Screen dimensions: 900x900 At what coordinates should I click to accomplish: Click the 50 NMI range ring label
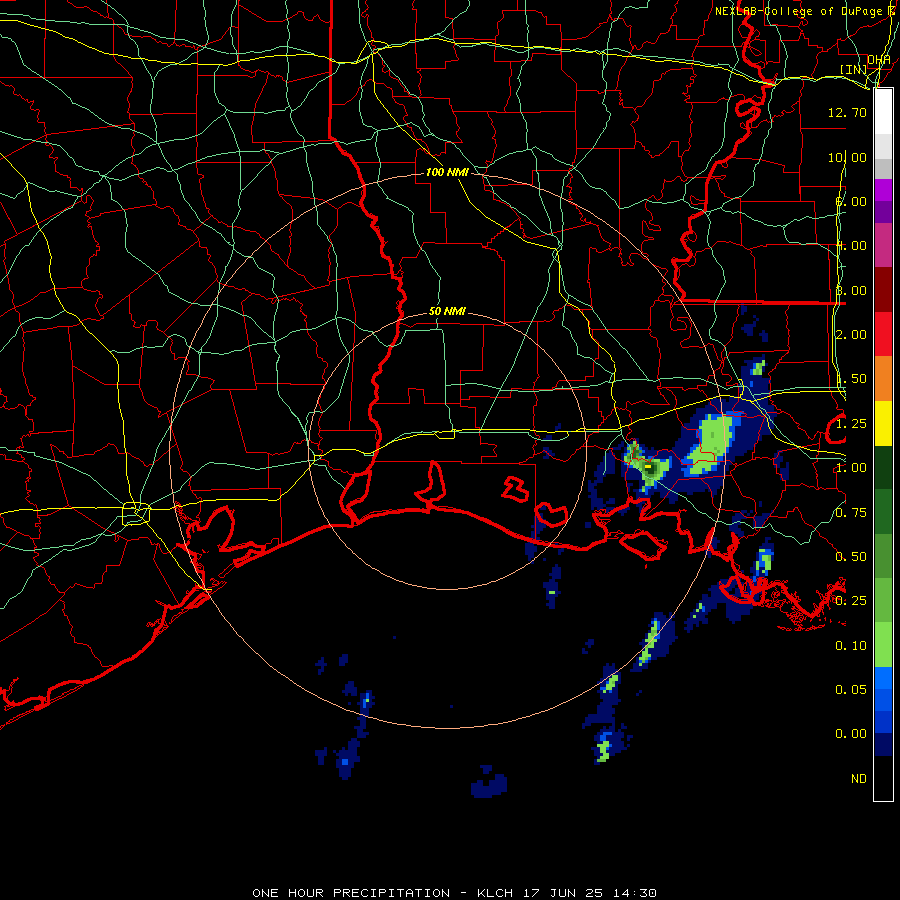447,312
